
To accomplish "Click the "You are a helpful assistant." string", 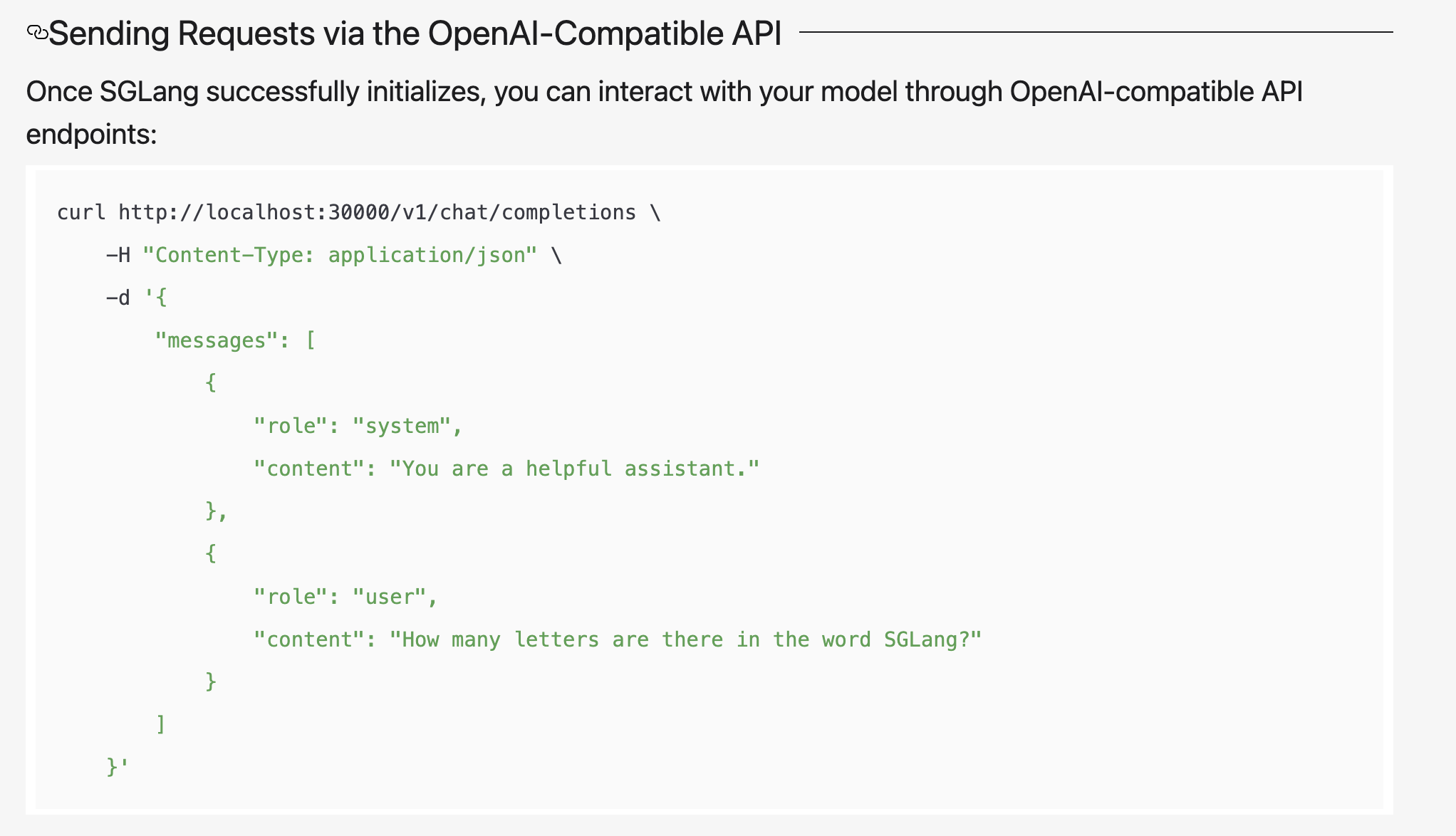I will tap(574, 469).
